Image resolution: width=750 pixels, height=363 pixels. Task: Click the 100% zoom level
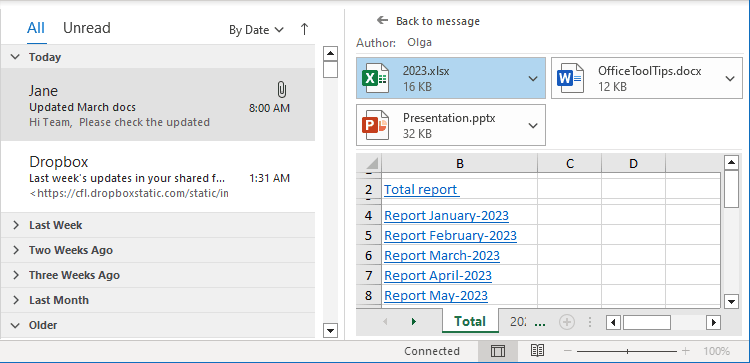click(716, 351)
